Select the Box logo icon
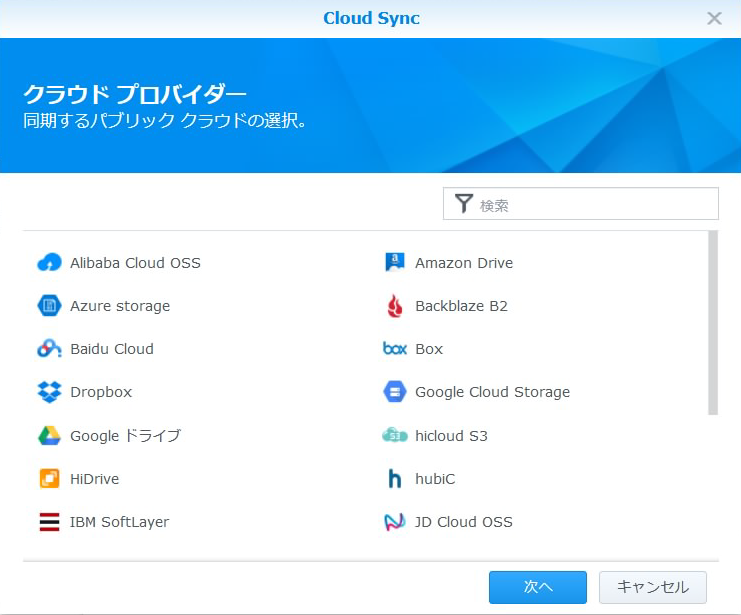741x615 pixels. pyautogui.click(x=395, y=349)
